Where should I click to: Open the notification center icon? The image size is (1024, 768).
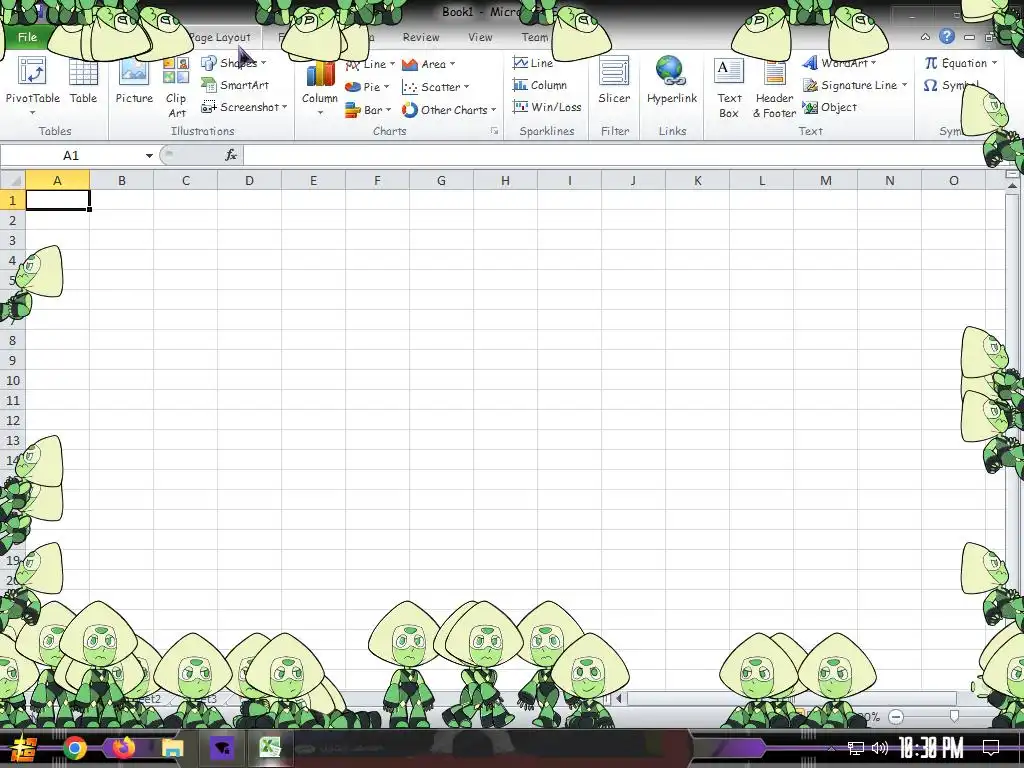(991, 748)
